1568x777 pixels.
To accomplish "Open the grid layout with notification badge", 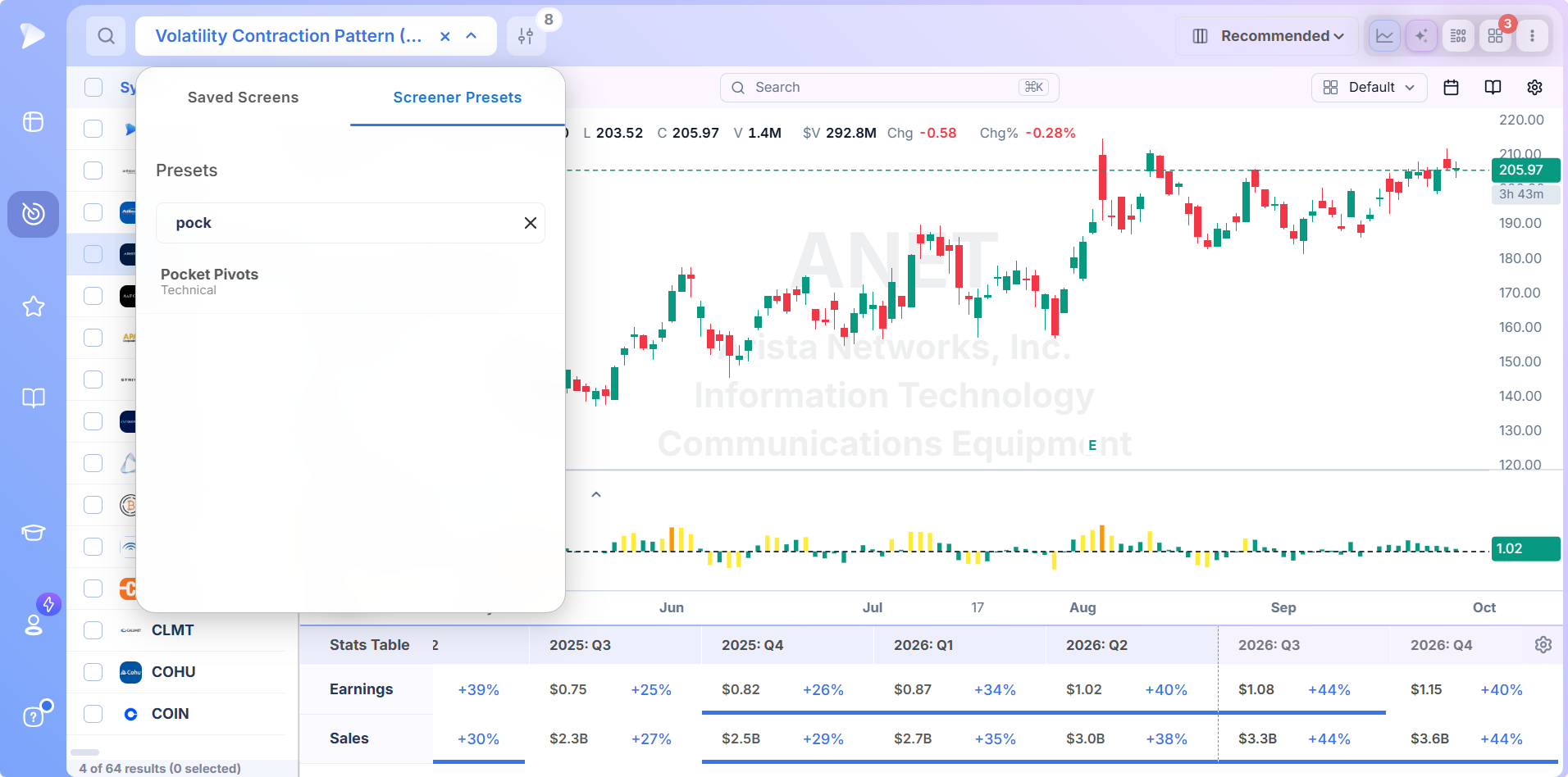I will coord(1496,36).
